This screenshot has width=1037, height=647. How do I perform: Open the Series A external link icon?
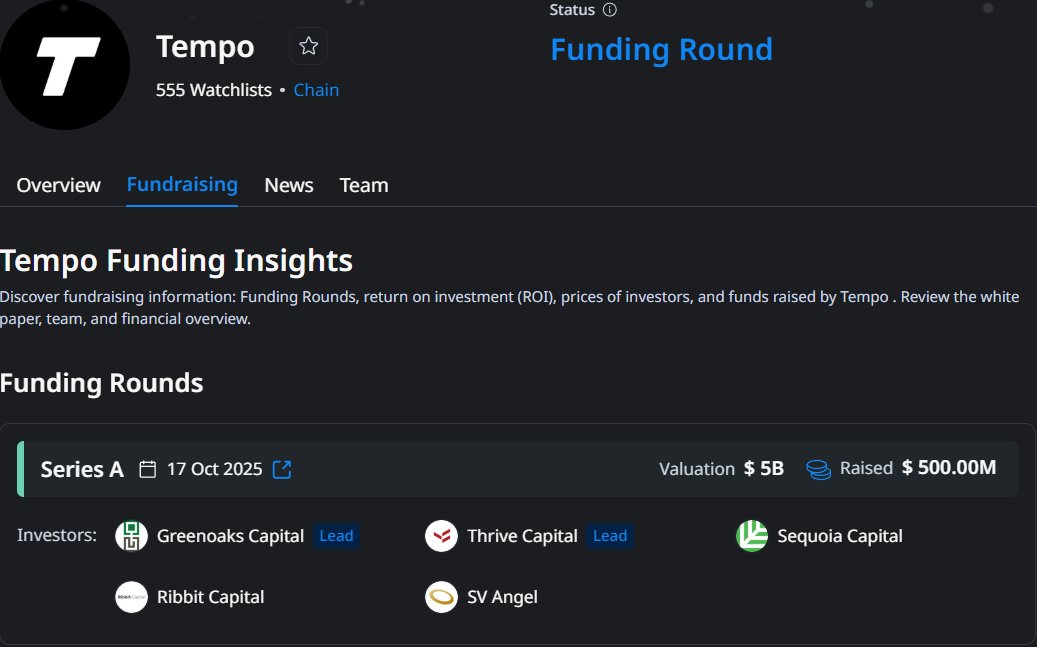point(282,469)
